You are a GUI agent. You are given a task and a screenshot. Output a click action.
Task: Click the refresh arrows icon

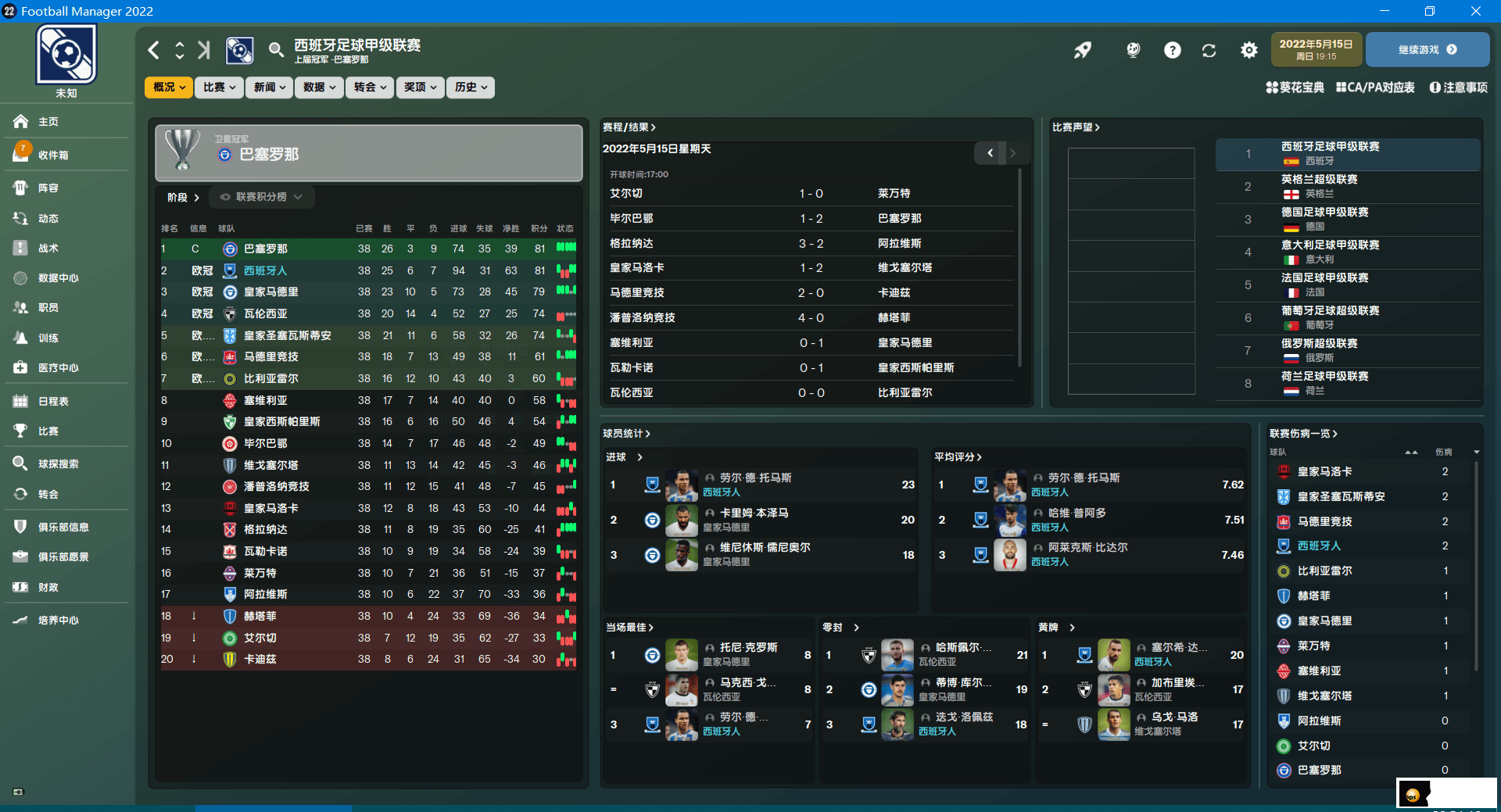pos(1209,50)
